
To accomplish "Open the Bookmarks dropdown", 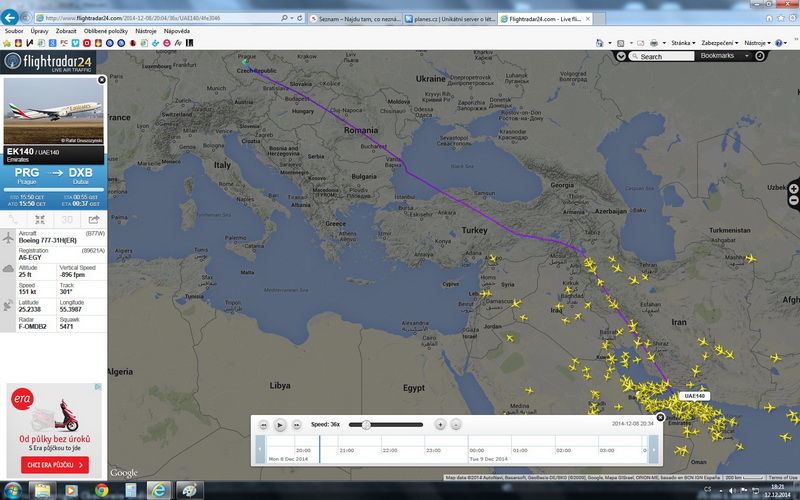I will point(724,56).
